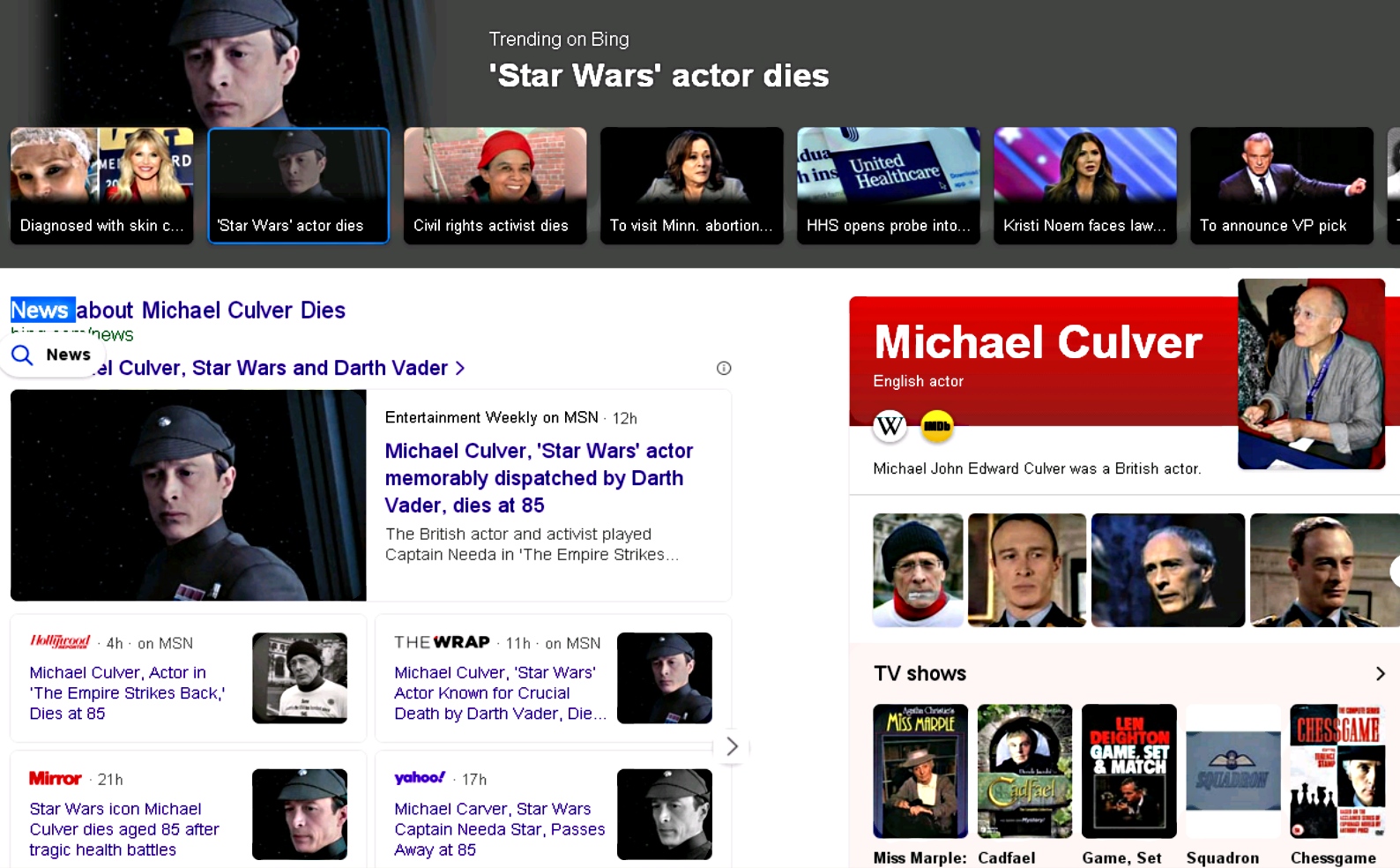
Task: Open Michael Culver portrait photo in knowledge panel
Action: [x=1311, y=374]
